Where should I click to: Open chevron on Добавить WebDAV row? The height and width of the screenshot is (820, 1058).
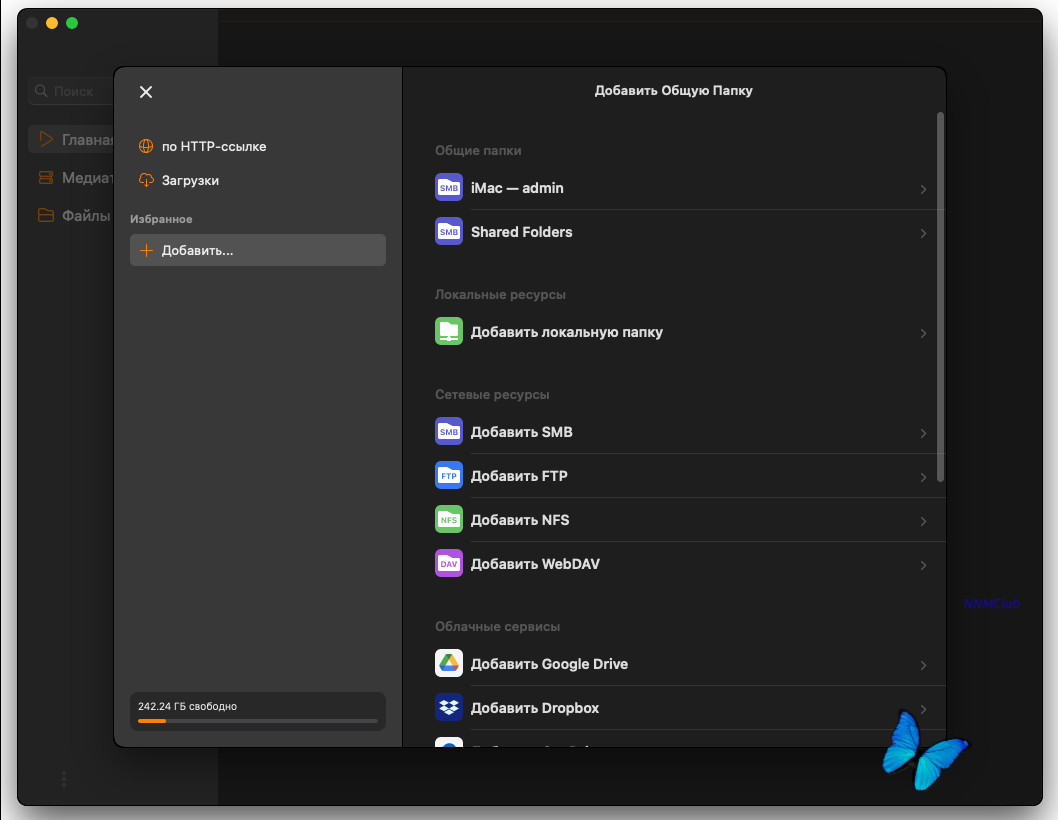click(923, 565)
